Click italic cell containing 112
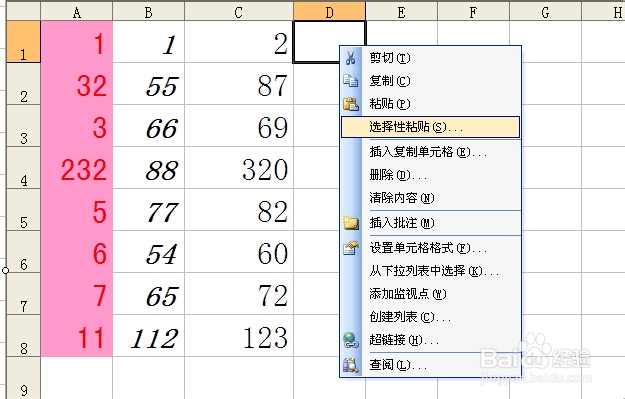 click(149, 336)
